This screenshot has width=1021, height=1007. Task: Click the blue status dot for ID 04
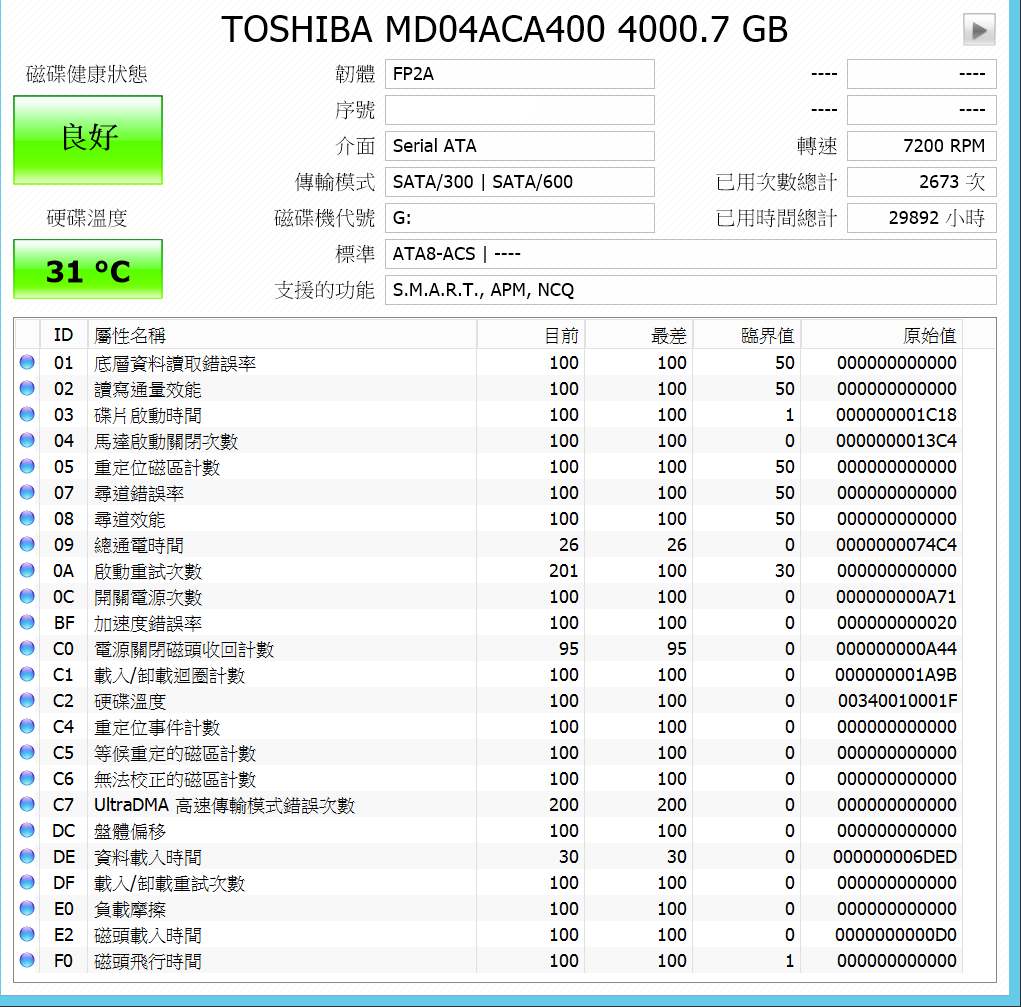pos(27,440)
